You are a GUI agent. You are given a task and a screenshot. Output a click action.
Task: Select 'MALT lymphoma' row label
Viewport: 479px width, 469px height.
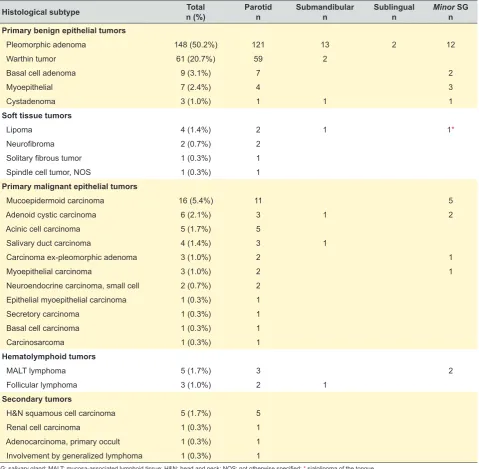(36, 371)
